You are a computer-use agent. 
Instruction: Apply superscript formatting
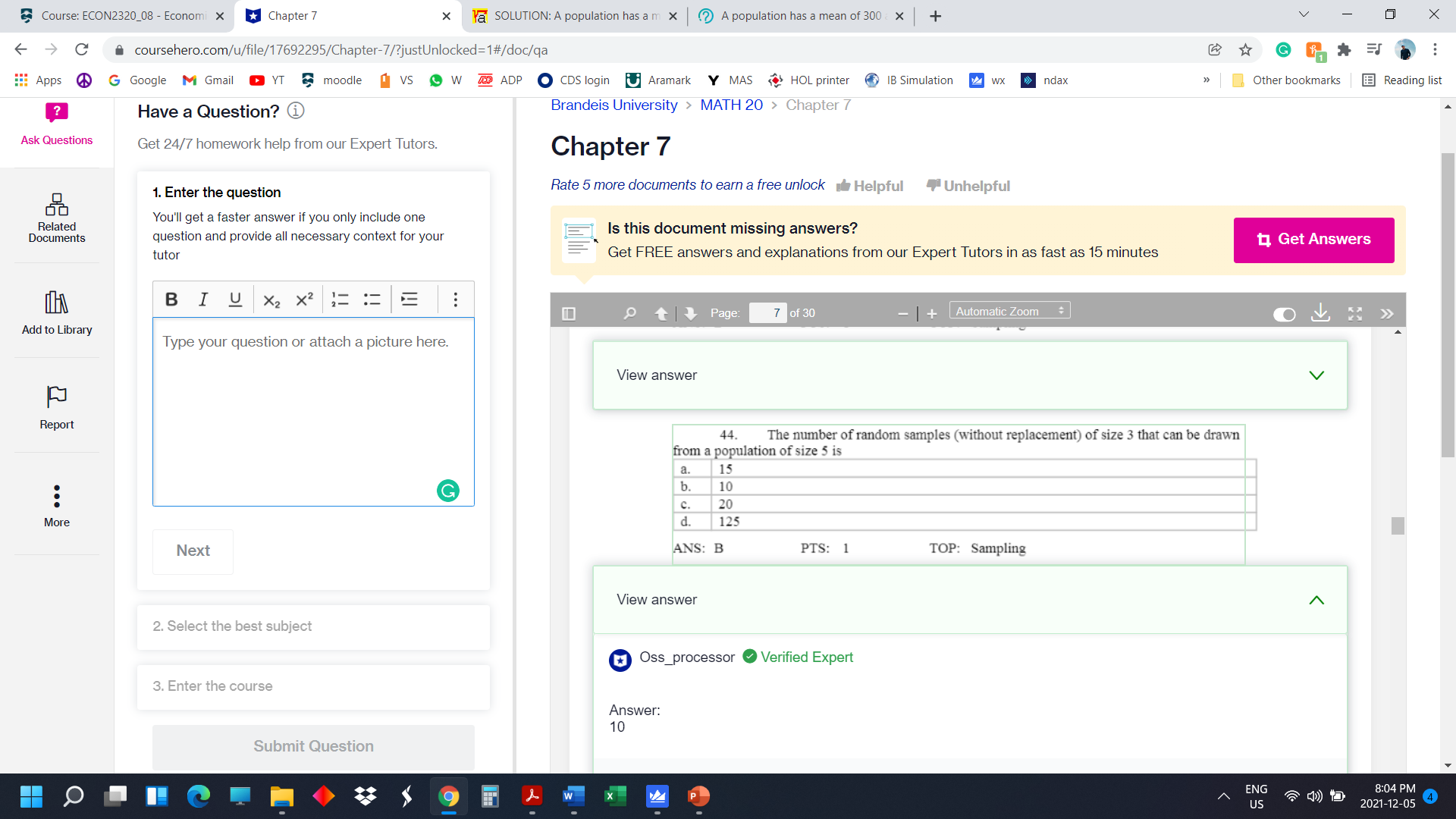coord(303,299)
